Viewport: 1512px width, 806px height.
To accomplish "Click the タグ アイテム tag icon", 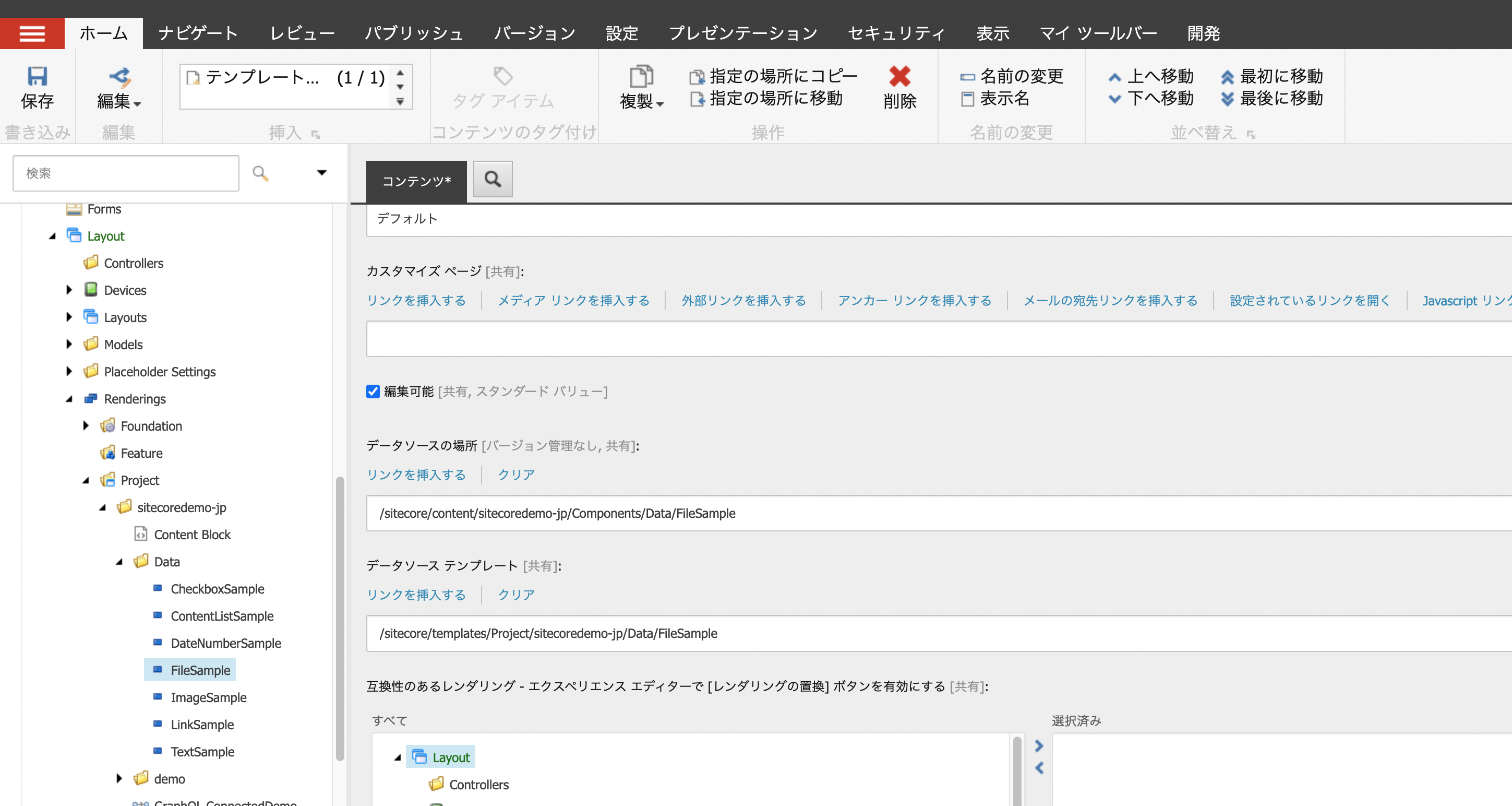I will click(x=503, y=76).
